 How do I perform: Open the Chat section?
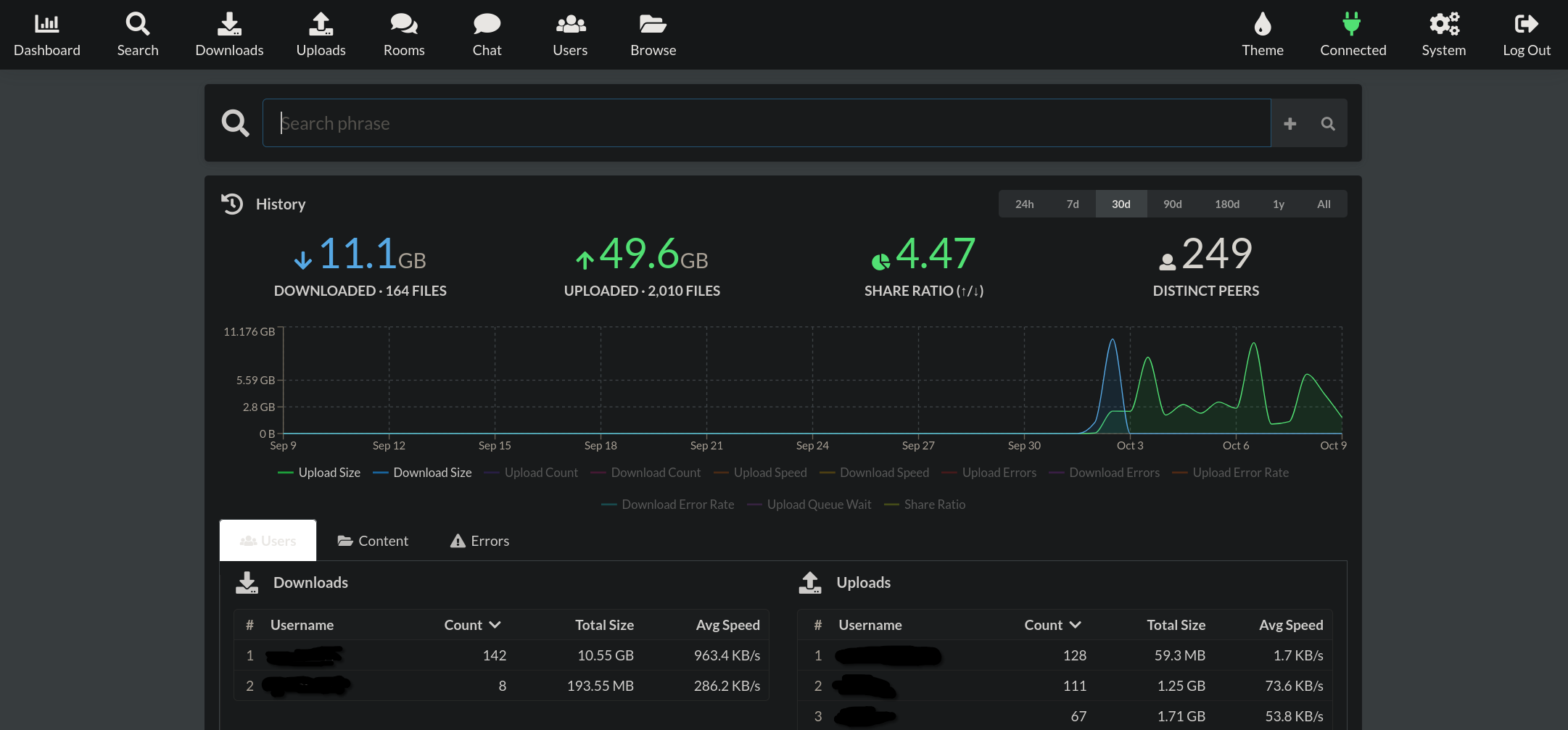point(487,35)
